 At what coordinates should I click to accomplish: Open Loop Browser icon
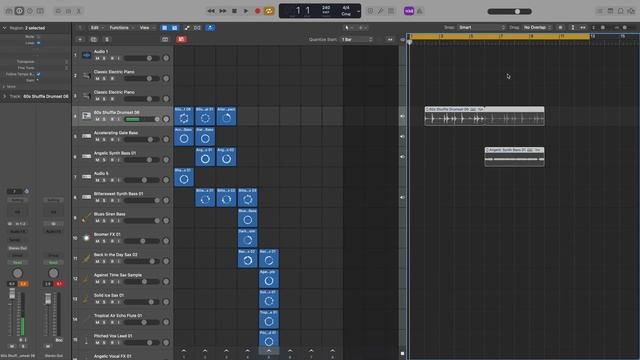[620, 11]
